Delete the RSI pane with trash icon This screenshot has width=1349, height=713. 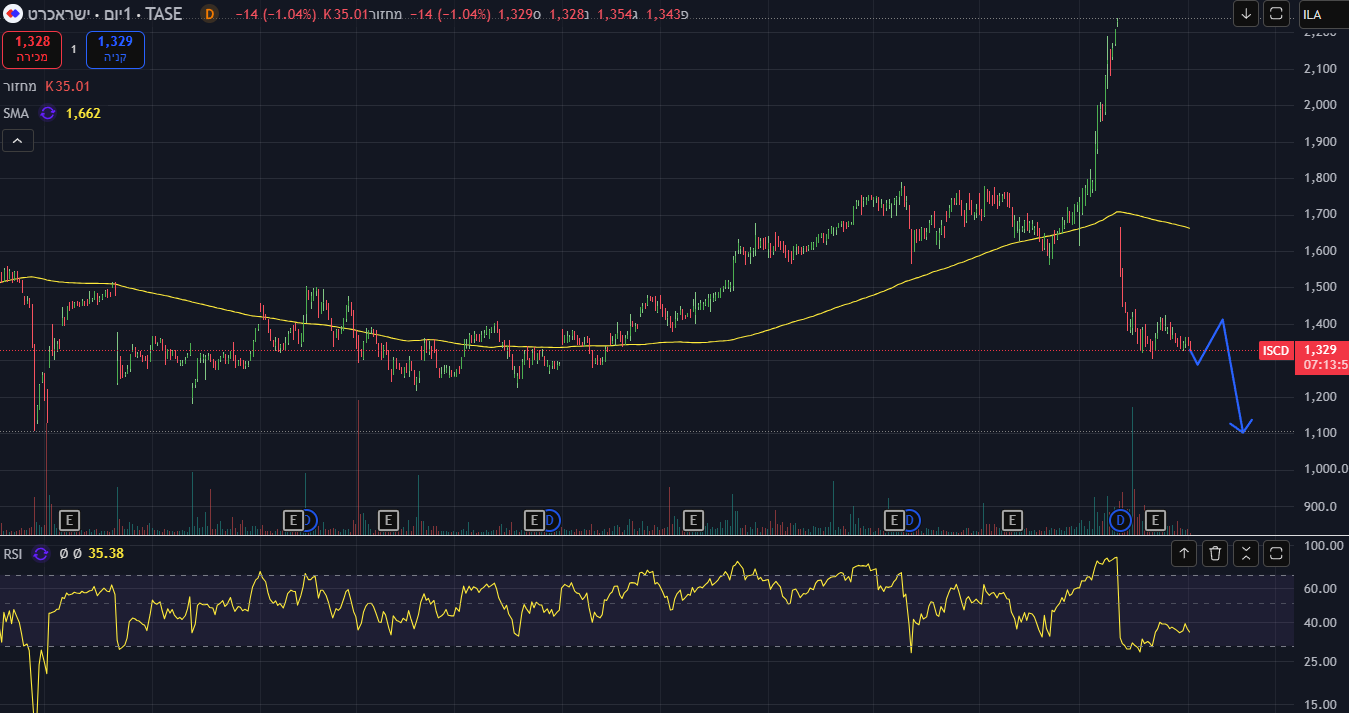pos(1215,553)
